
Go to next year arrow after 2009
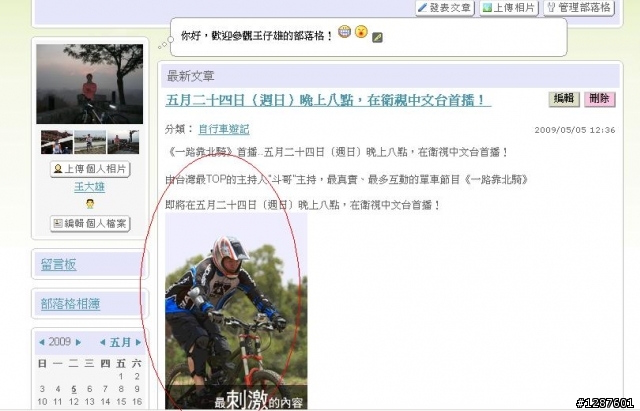point(78,342)
